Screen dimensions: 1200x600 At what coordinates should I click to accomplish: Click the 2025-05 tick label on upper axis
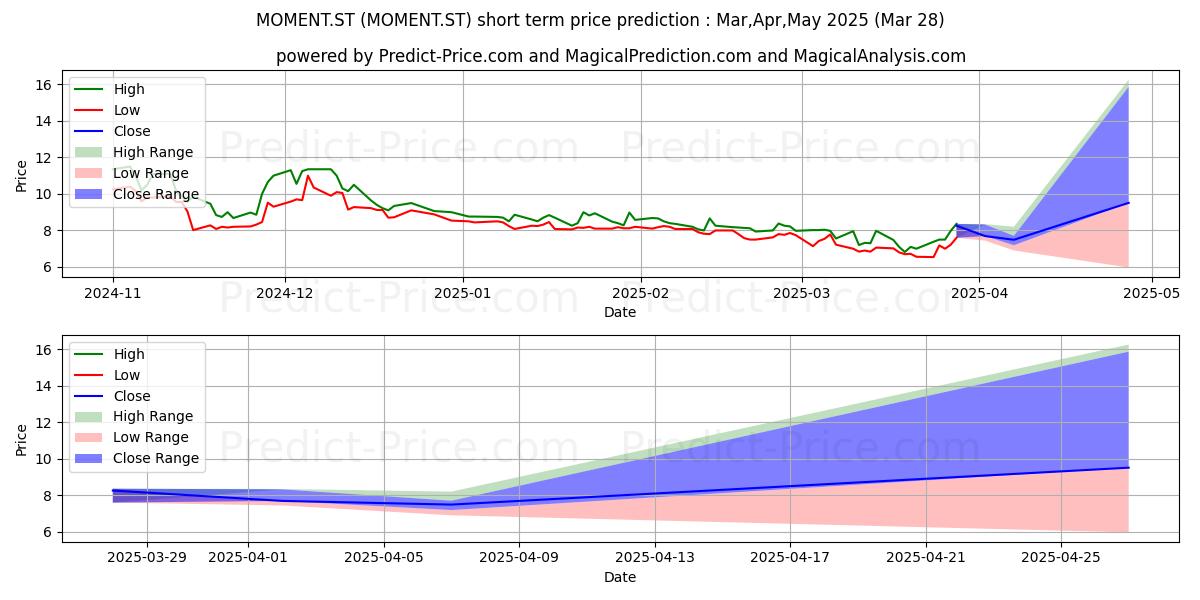pos(1151,294)
